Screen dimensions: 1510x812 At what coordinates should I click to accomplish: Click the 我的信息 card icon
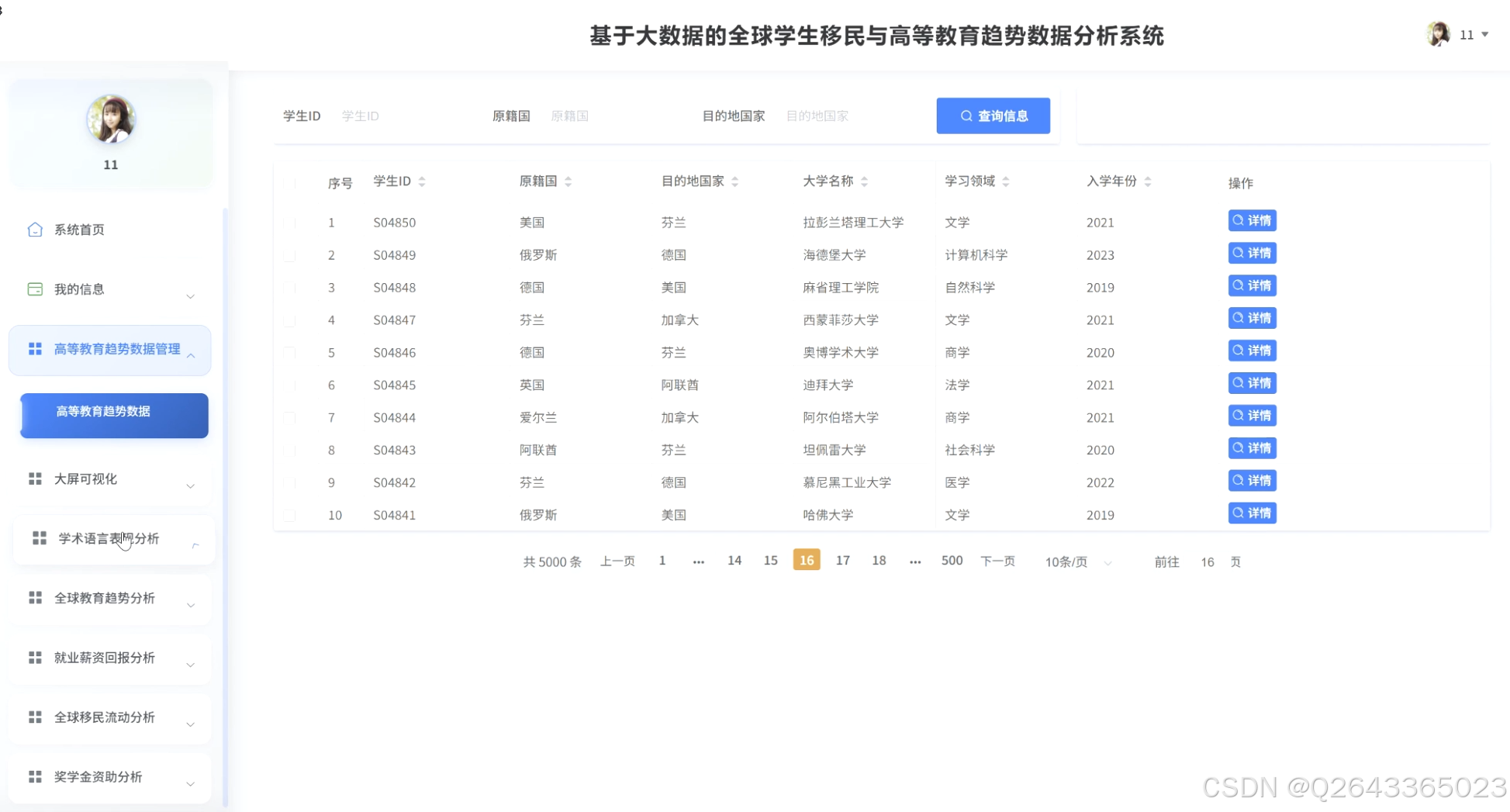pyautogui.click(x=35, y=289)
